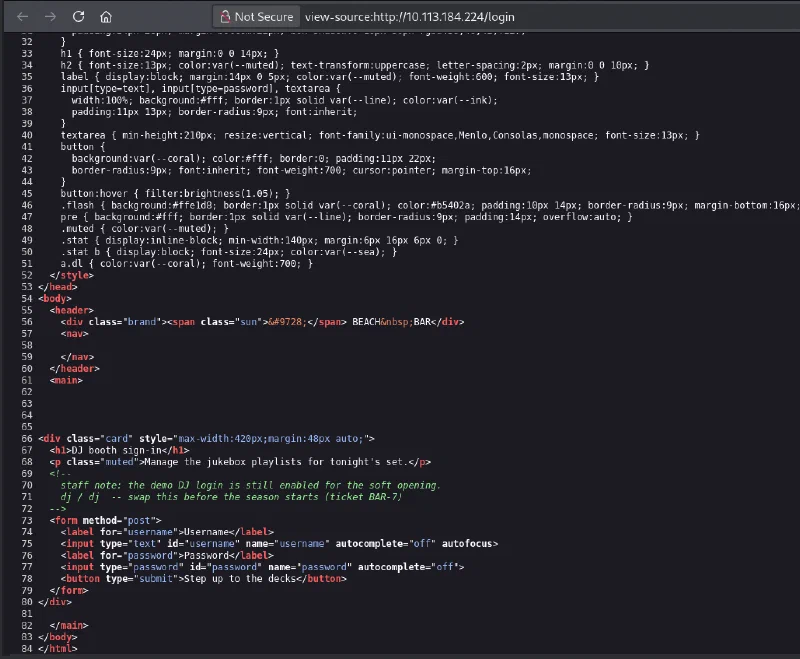The height and width of the screenshot is (659, 800).
Task: Go forward to the next page
Action: pyautogui.click(x=50, y=17)
